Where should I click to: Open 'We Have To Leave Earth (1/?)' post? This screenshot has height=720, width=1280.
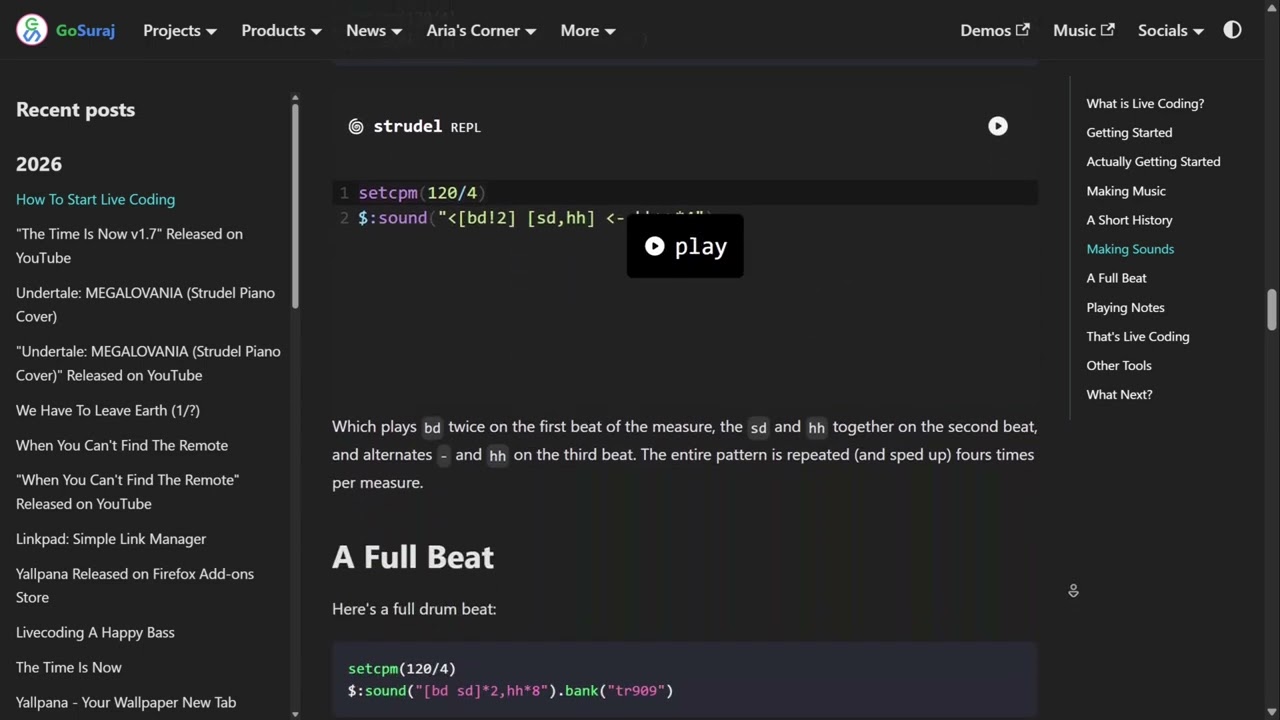click(x=108, y=410)
